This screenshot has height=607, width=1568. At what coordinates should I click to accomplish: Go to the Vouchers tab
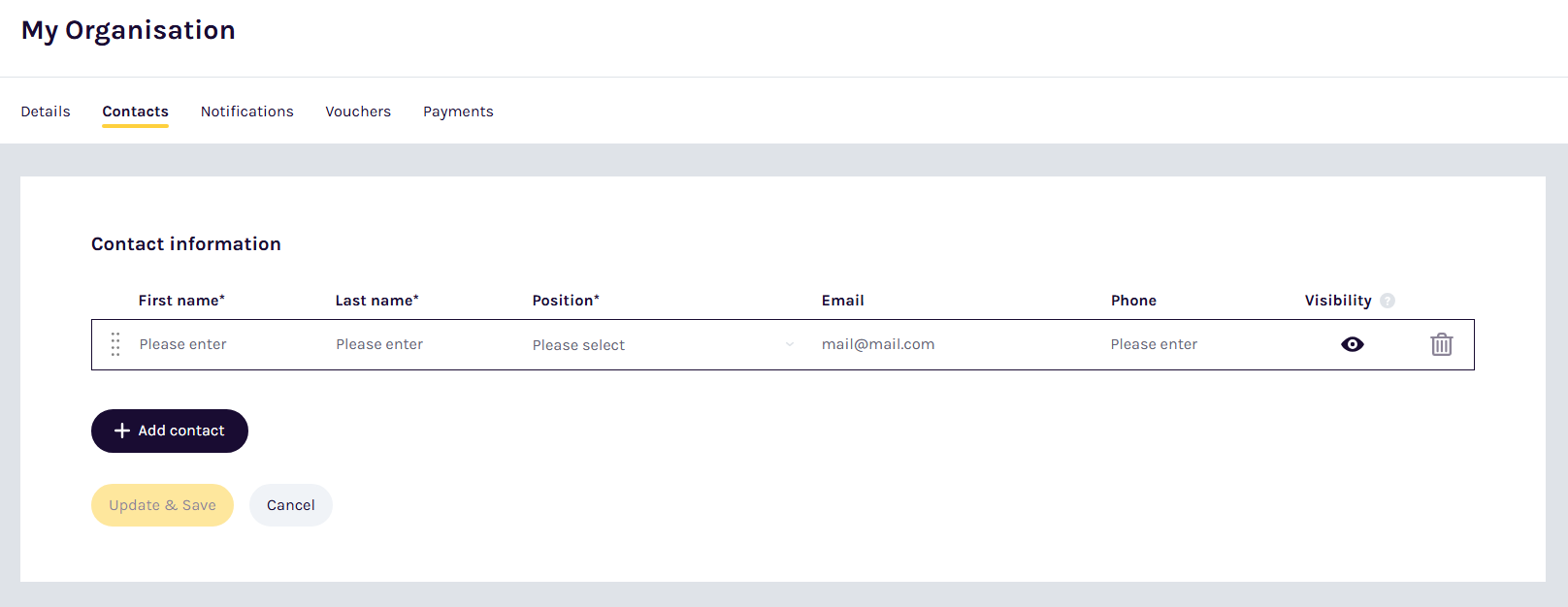[358, 112]
